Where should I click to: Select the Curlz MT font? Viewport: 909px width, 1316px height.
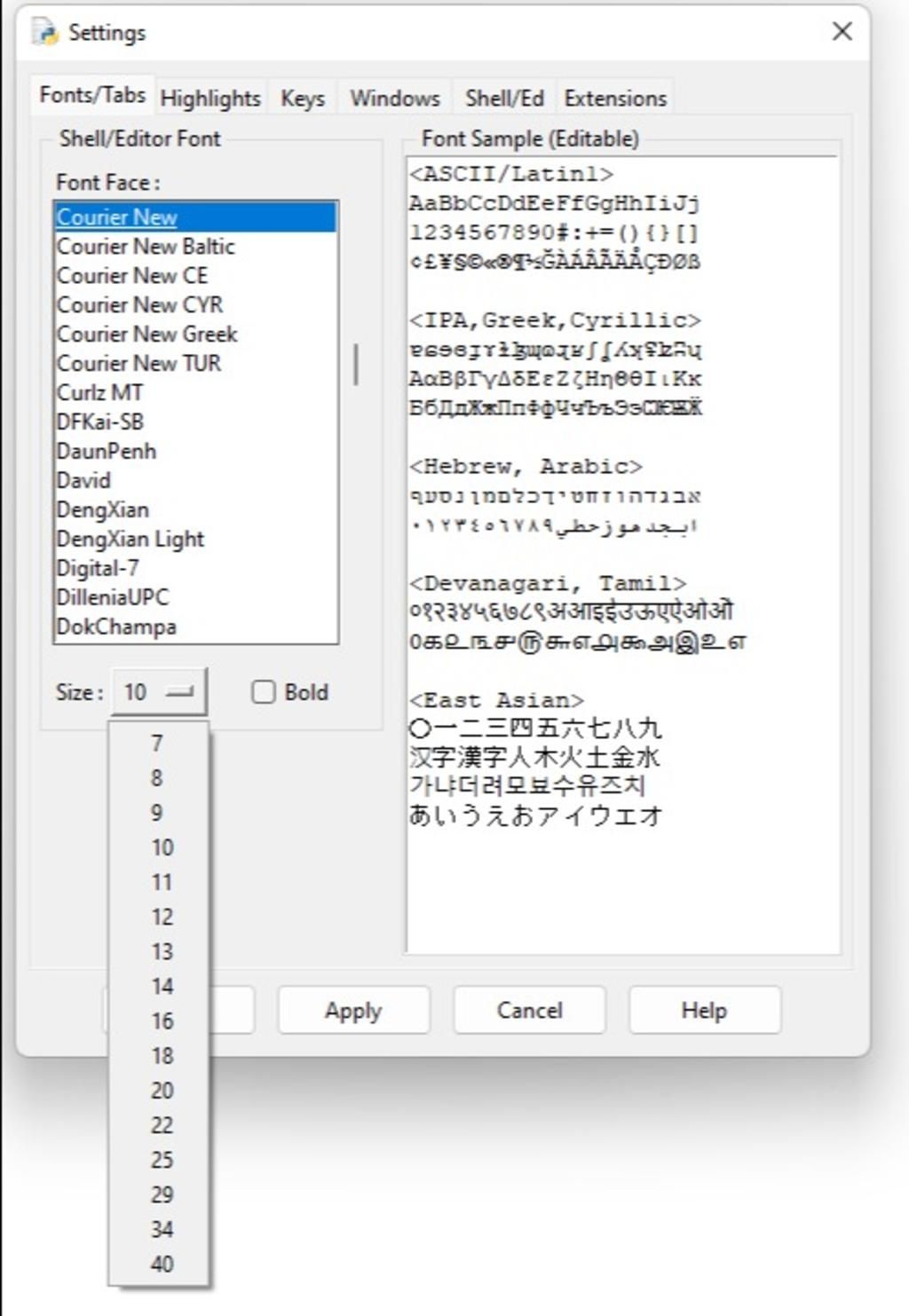pyautogui.click(x=195, y=393)
